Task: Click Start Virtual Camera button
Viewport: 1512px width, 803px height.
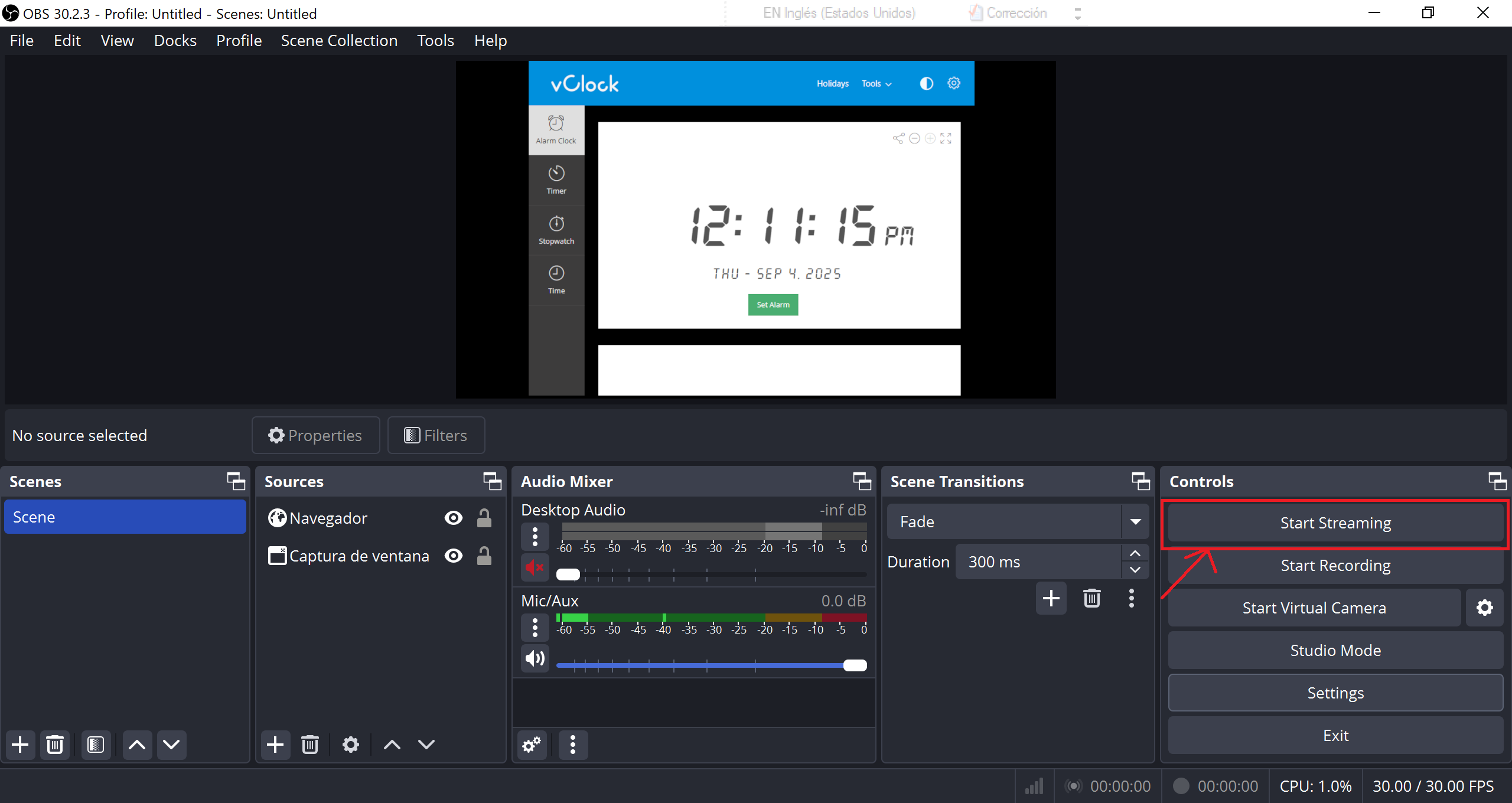Action: pyautogui.click(x=1314, y=608)
